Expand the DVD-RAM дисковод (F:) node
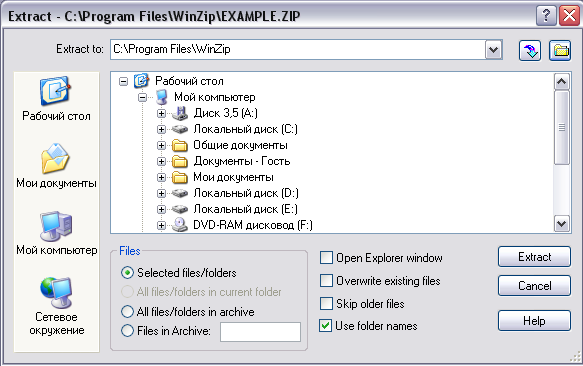 point(161,225)
